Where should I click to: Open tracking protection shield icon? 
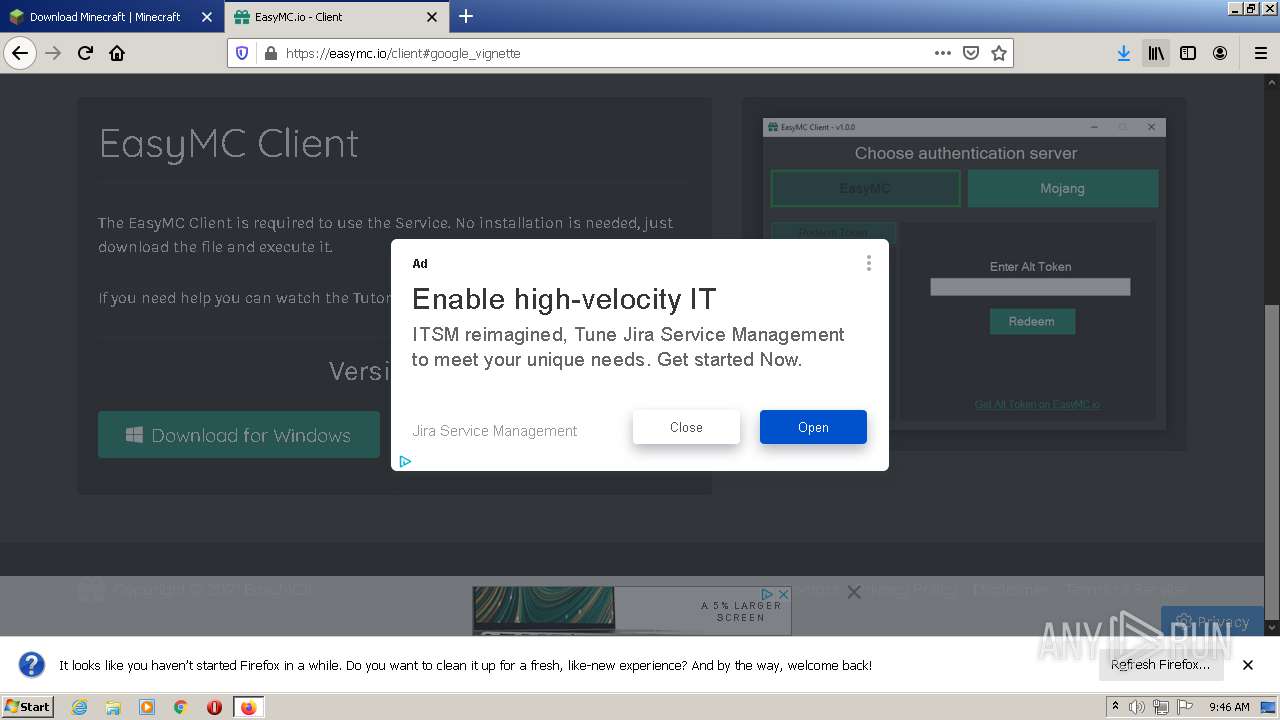(242, 53)
